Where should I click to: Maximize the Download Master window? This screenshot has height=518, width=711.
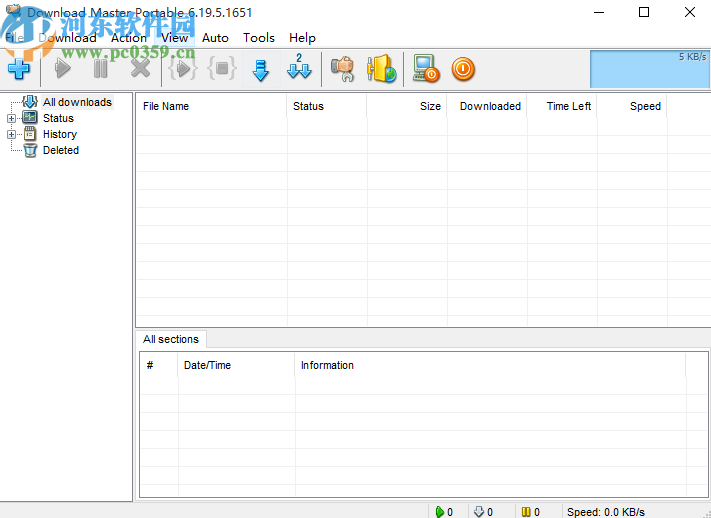(643, 12)
